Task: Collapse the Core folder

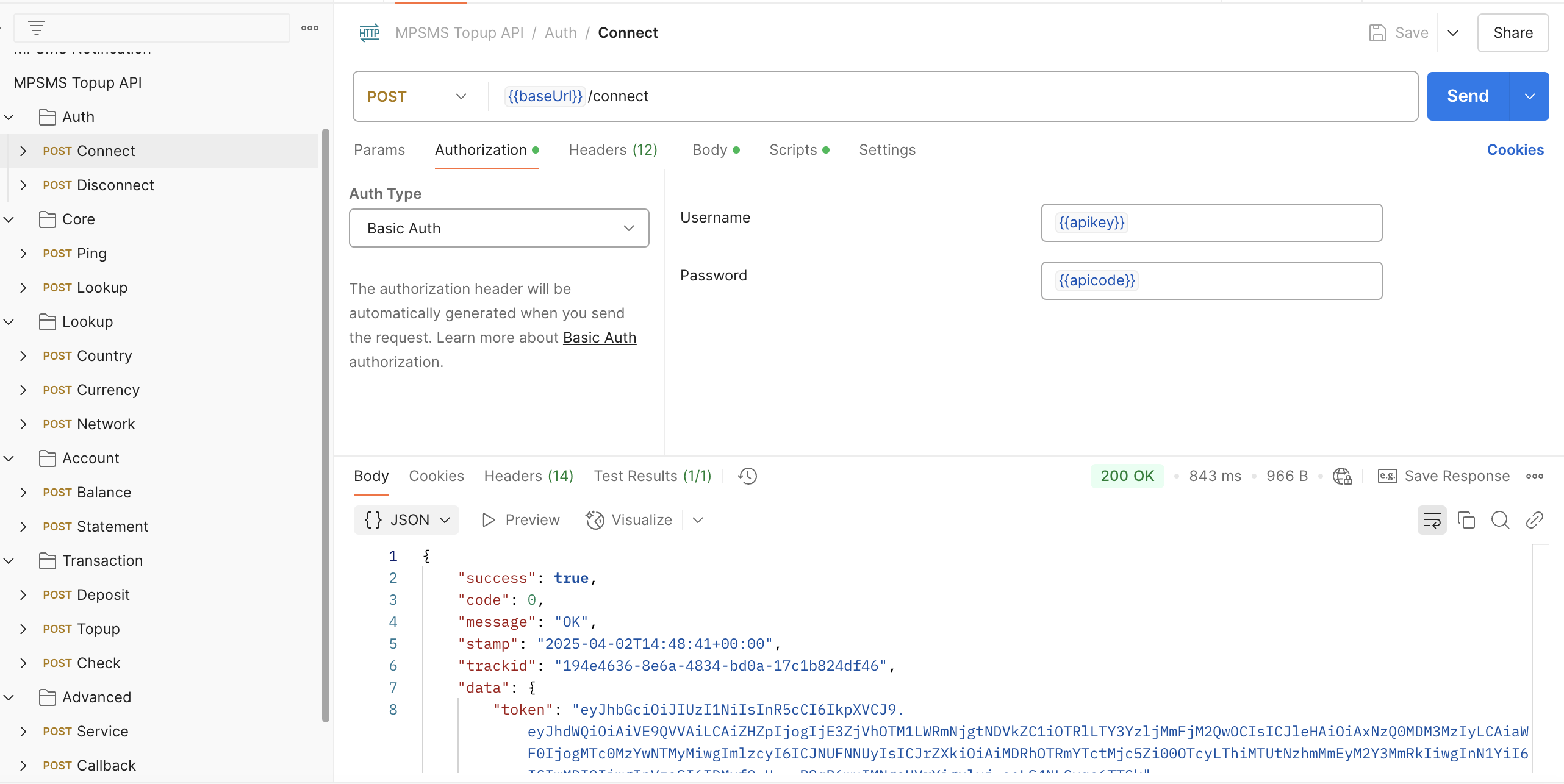Action: click(x=9, y=219)
